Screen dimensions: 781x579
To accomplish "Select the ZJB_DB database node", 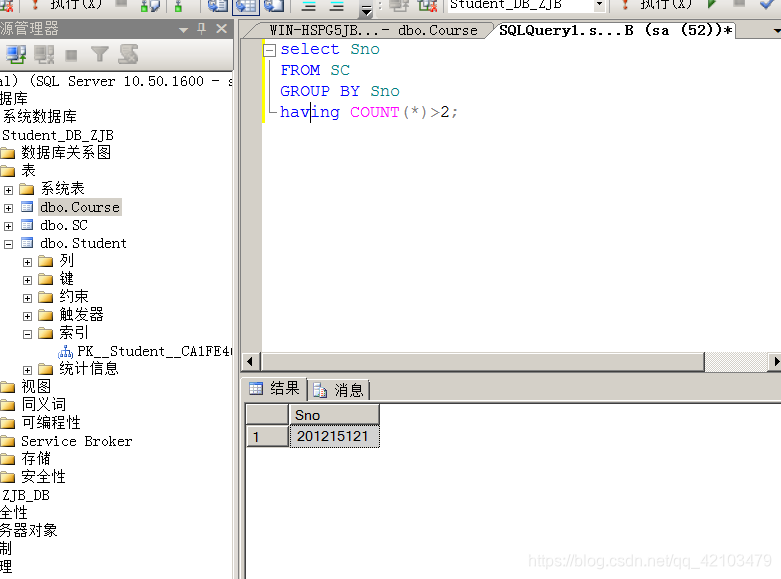I will click(25, 495).
